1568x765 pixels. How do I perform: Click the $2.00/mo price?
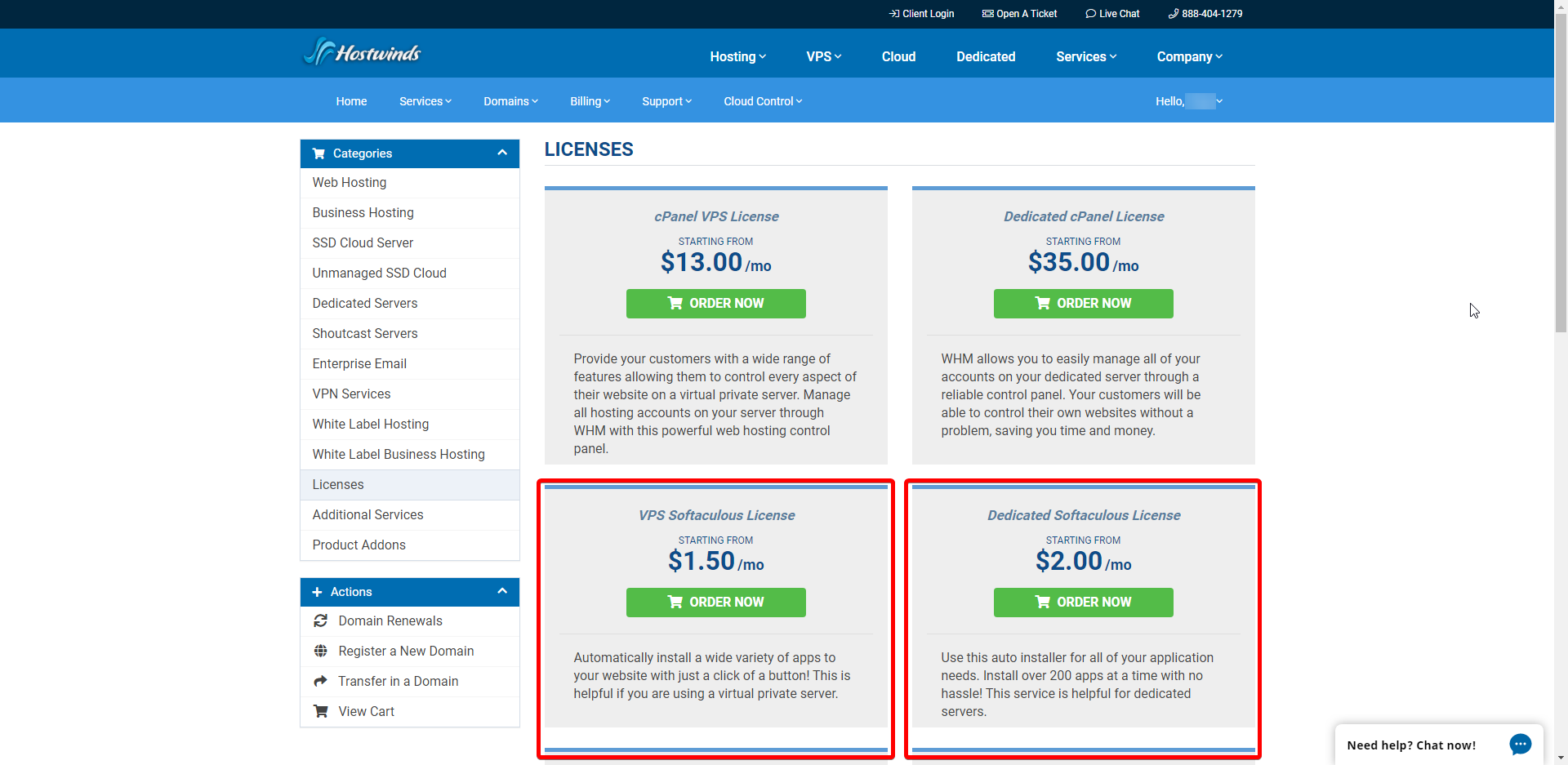tap(1084, 561)
